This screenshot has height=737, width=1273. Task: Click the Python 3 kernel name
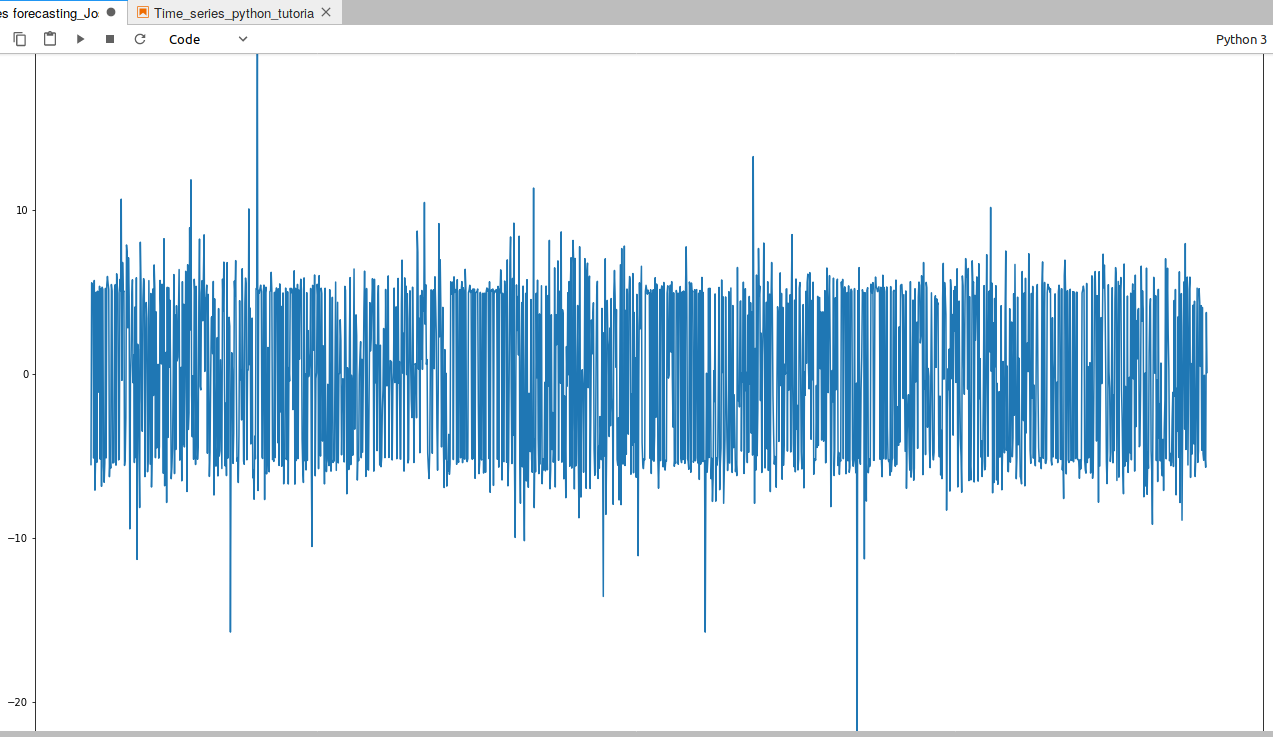(1241, 39)
